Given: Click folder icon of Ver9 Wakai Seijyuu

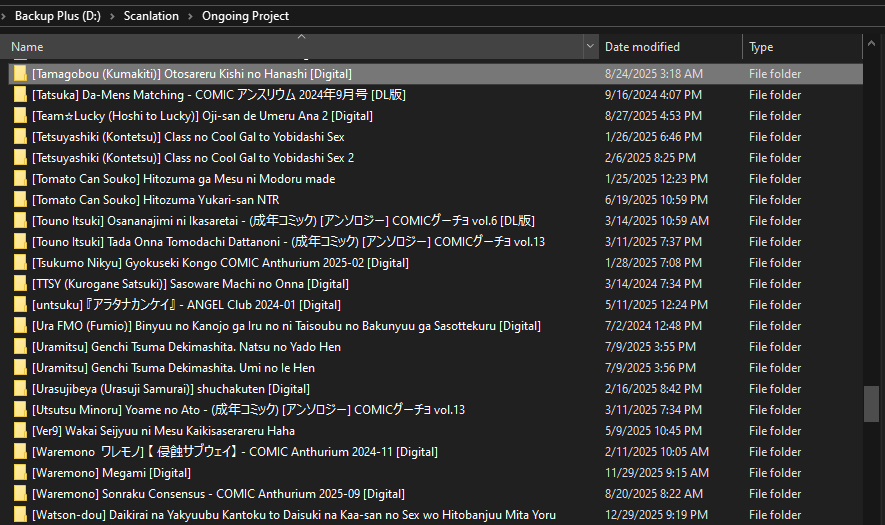Looking at the screenshot, I should pyautogui.click(x=20, y=430).
